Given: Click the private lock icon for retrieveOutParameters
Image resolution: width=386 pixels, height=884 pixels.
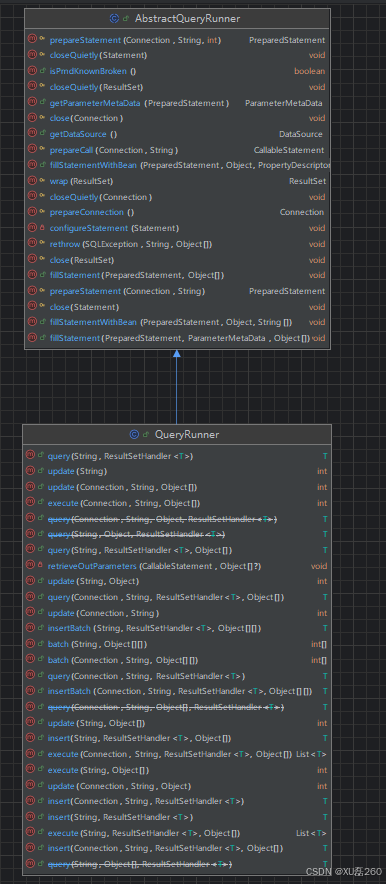Looking at the screenshot, I should (x=41, y=565).
